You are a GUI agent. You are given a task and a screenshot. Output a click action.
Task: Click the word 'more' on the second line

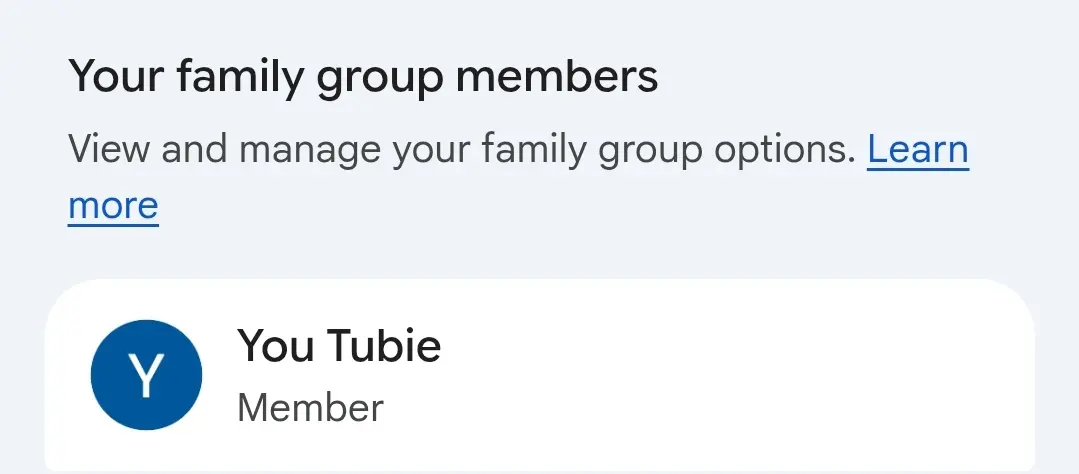coord(114,206)
